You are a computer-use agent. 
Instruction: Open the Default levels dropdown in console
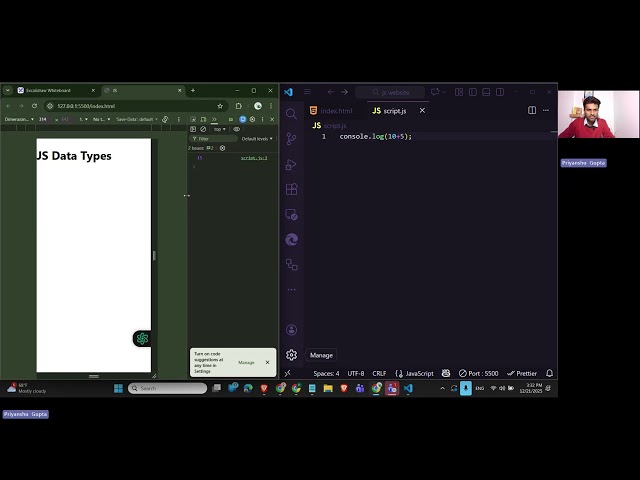tap(257, 139)
